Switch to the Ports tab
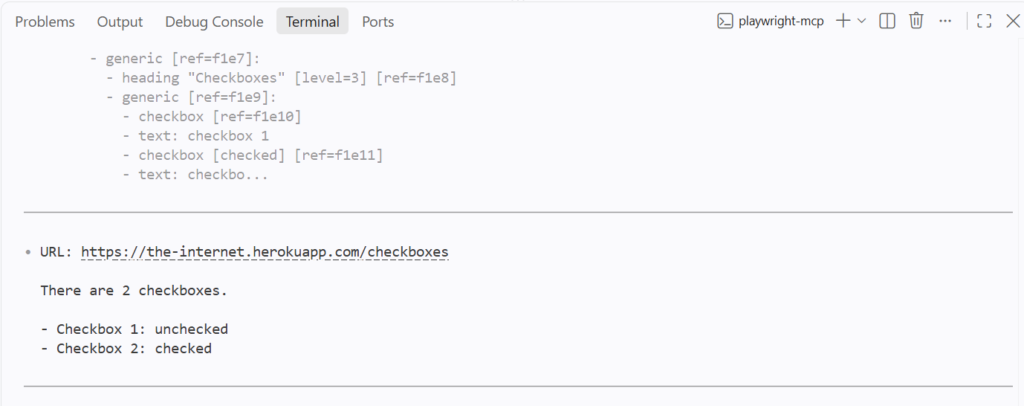The width and height of the screenshot is (1024, 406). tap(378, 22)
